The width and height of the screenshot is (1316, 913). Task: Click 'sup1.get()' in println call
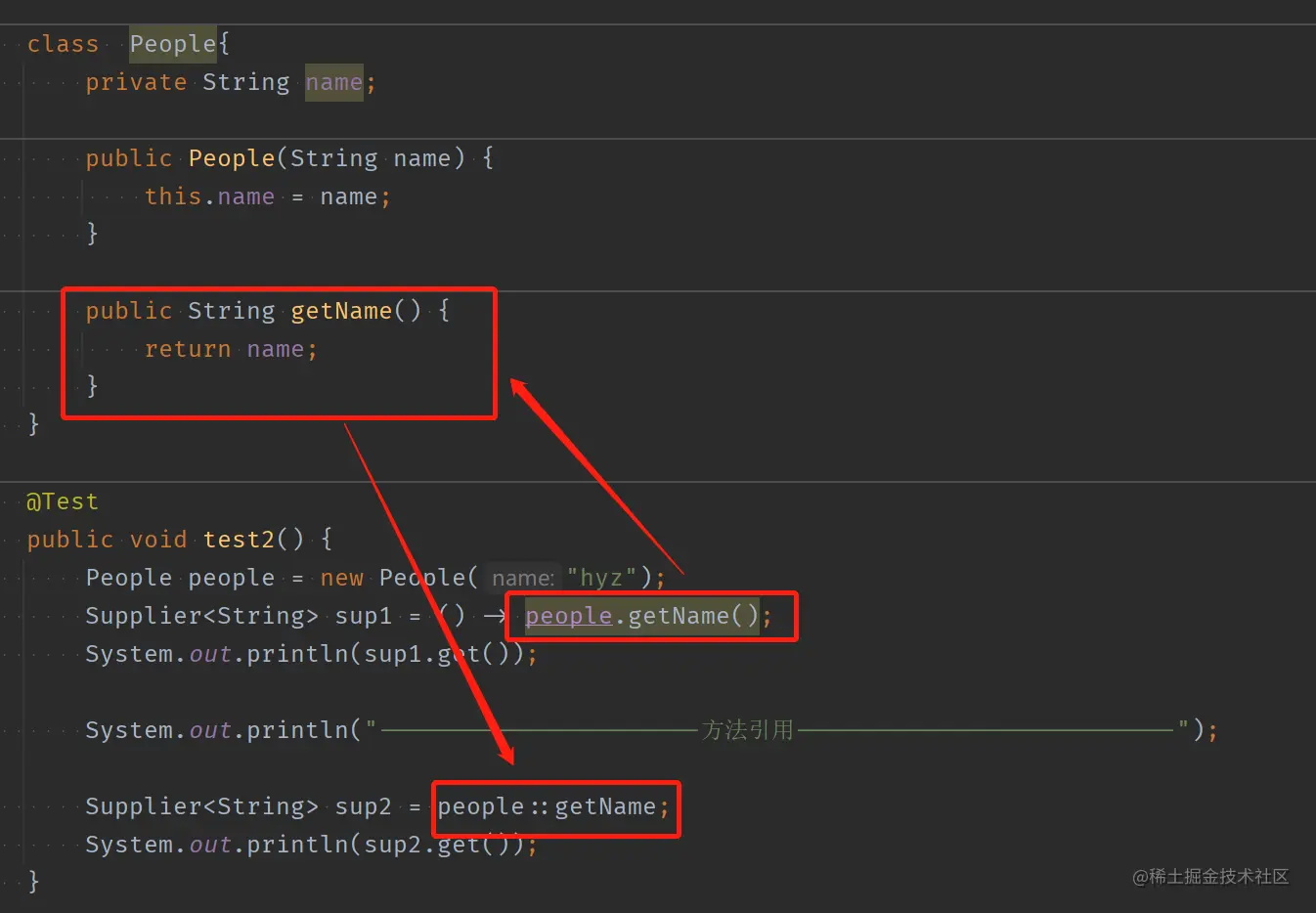436,654
